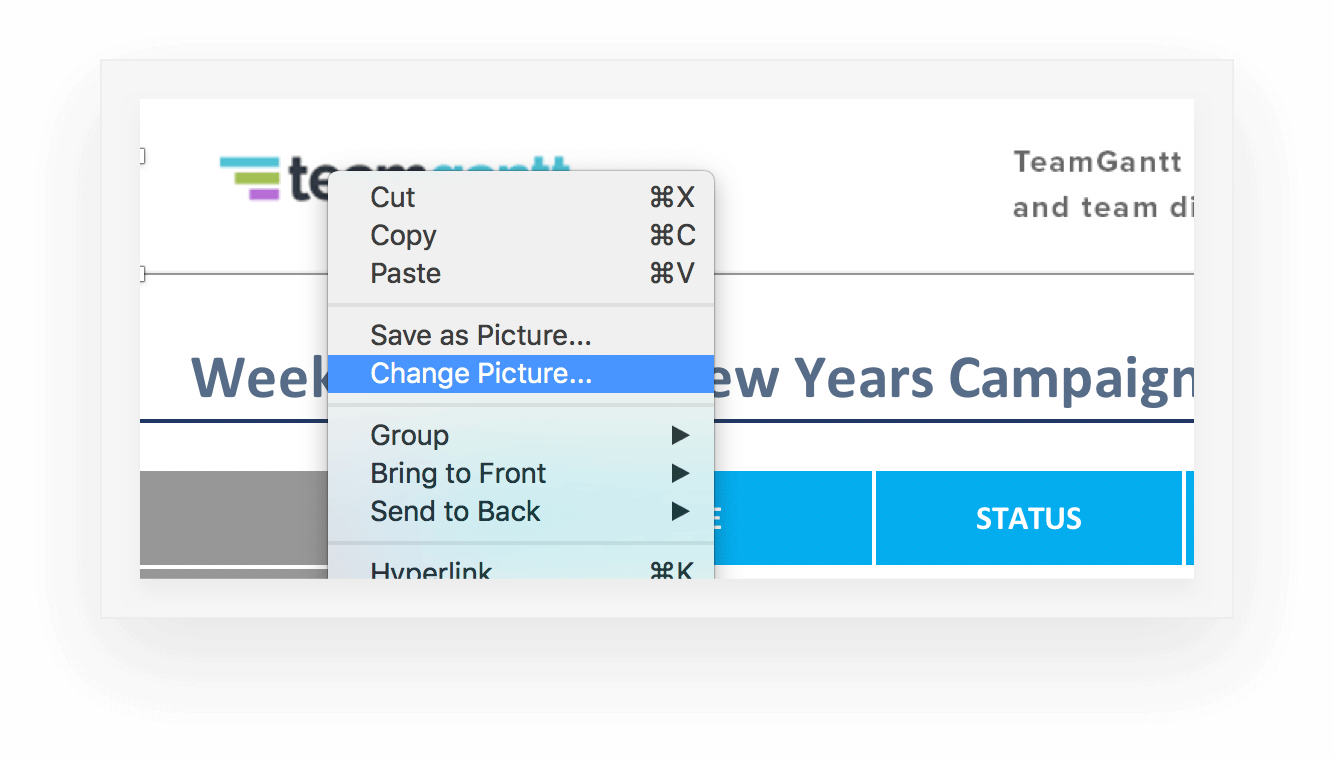Select Save as Picture... option

coord(480,335)
